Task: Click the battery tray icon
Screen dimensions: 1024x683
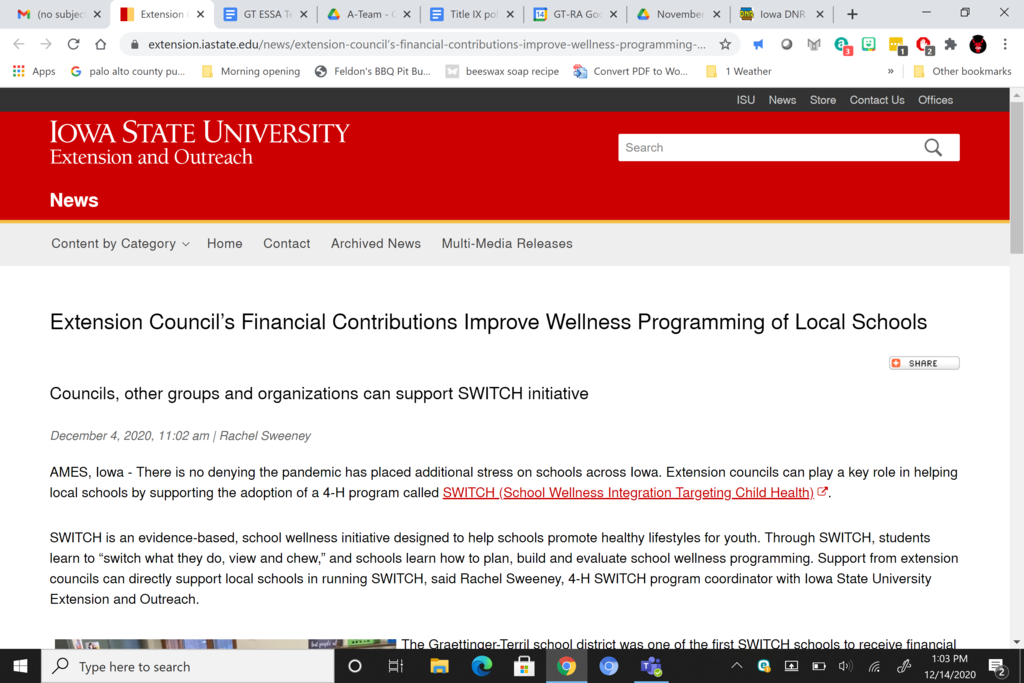Action: [818, 666]
